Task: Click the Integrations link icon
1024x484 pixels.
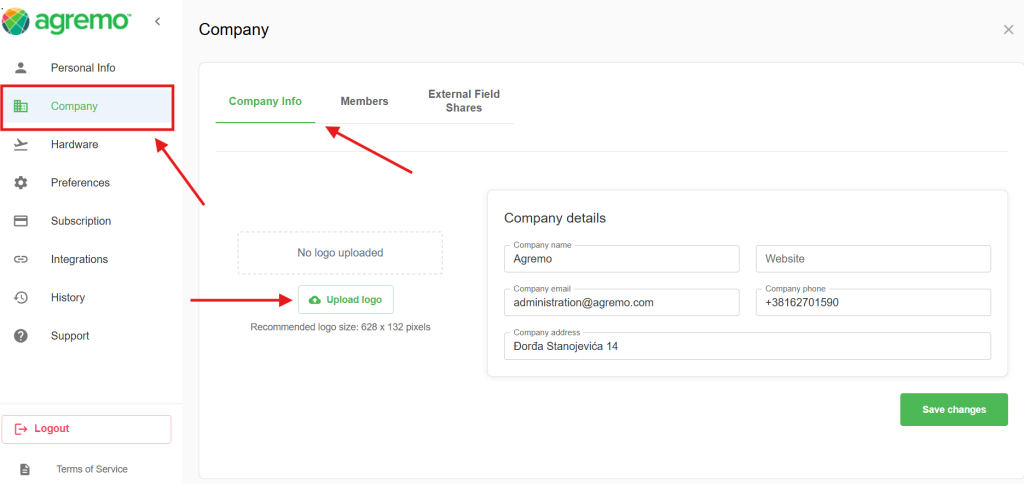Action: tap(21, 259)
